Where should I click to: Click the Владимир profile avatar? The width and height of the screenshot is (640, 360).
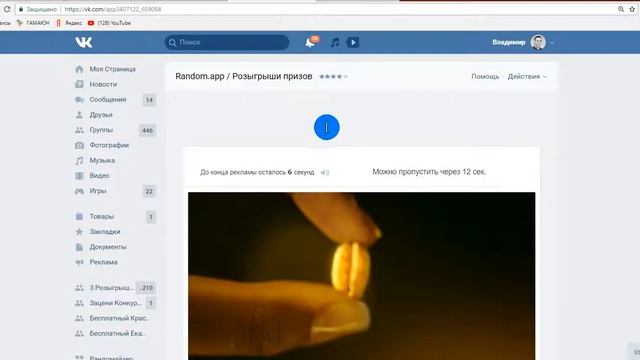[x=538, y=42]
